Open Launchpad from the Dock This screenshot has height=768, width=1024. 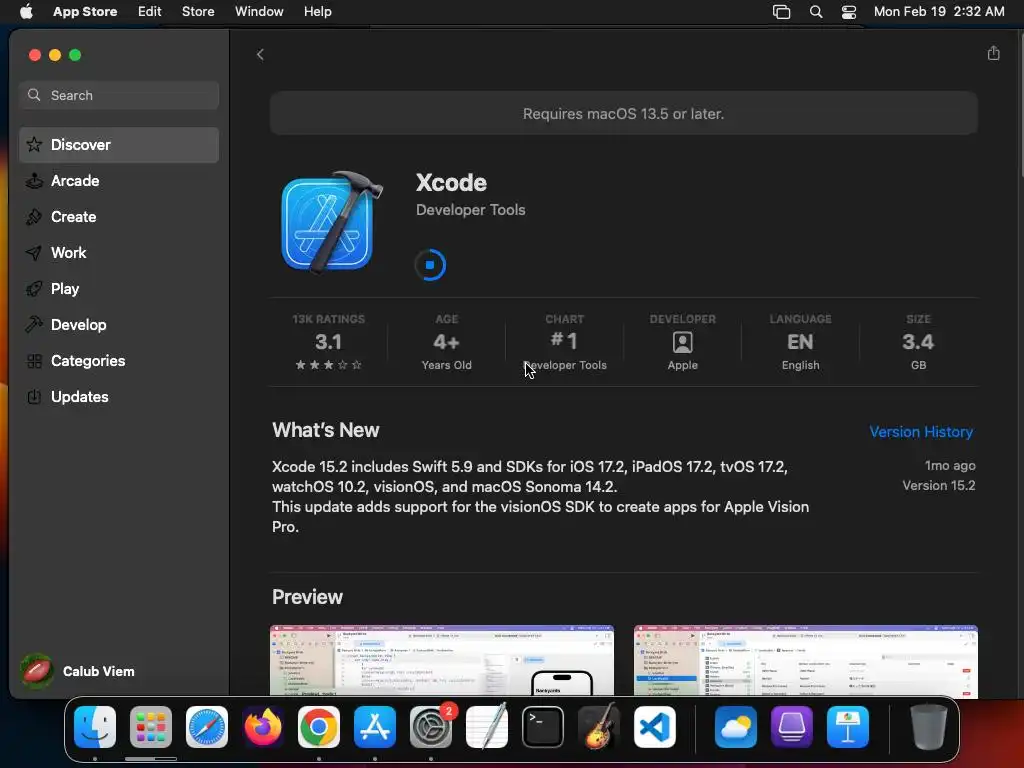(x=151, y=727)
